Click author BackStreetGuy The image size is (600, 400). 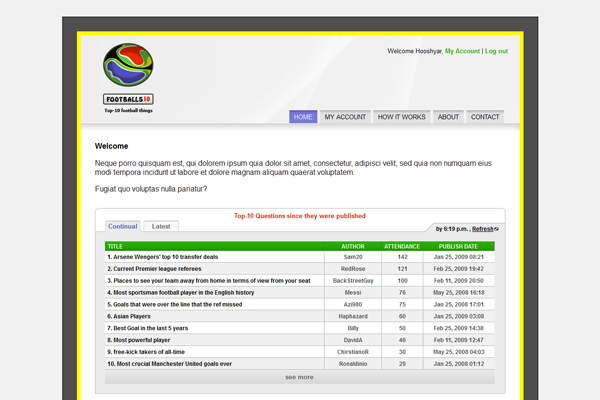pyautogui.click(x=353, y=281)
